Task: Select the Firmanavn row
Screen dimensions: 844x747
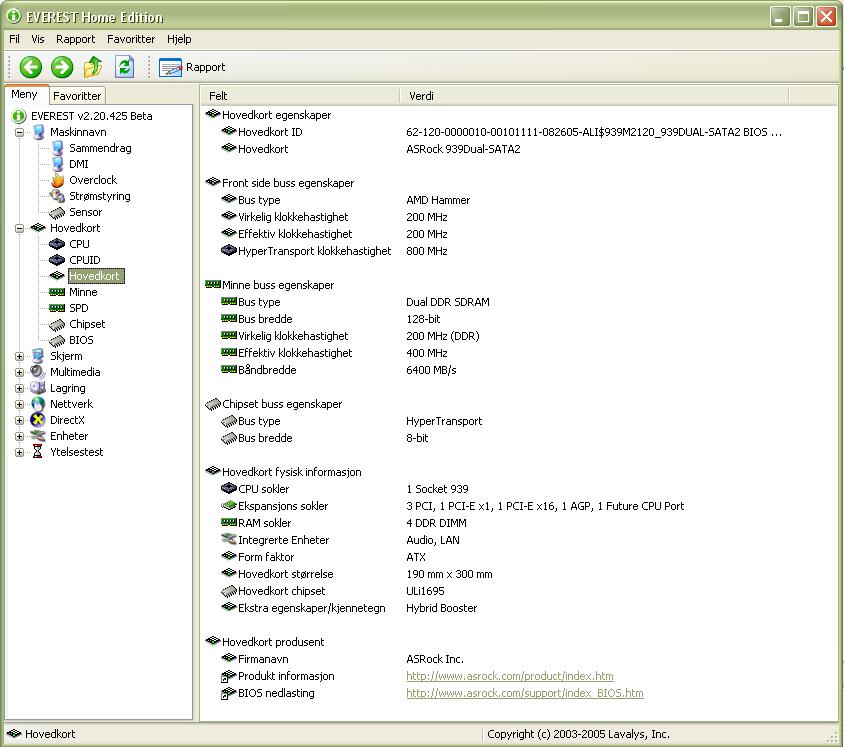Action: click(342, 659)
